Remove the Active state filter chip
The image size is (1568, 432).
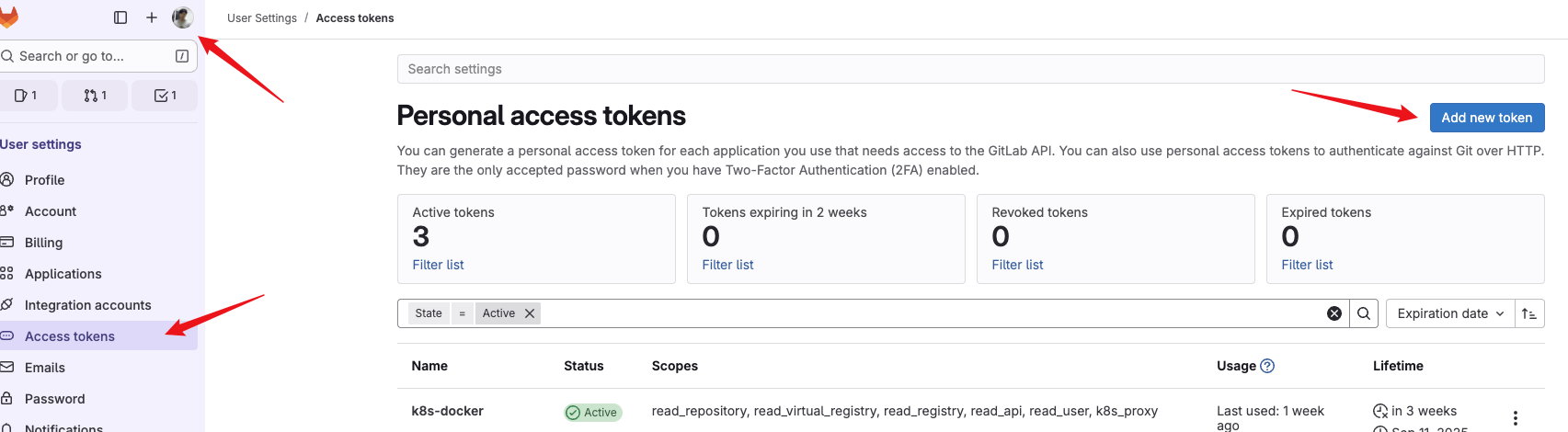point(530,313)
